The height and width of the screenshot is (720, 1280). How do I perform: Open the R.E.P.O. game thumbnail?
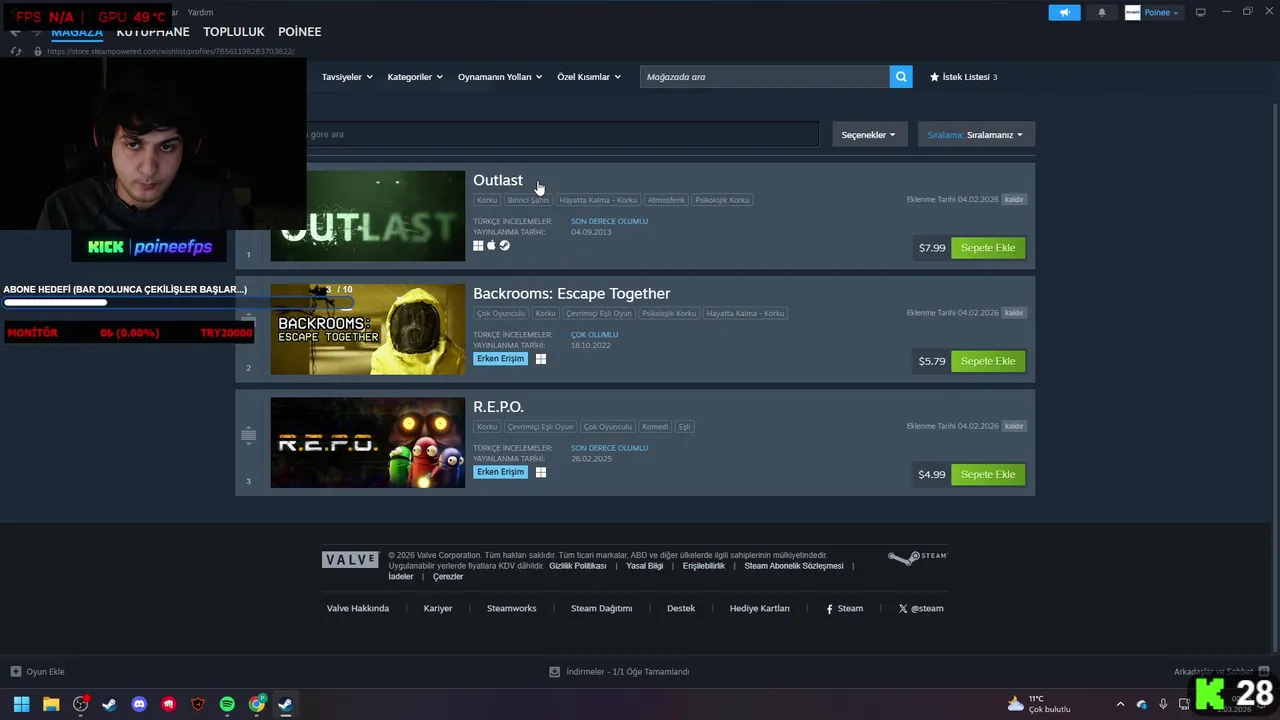[367, 443]
